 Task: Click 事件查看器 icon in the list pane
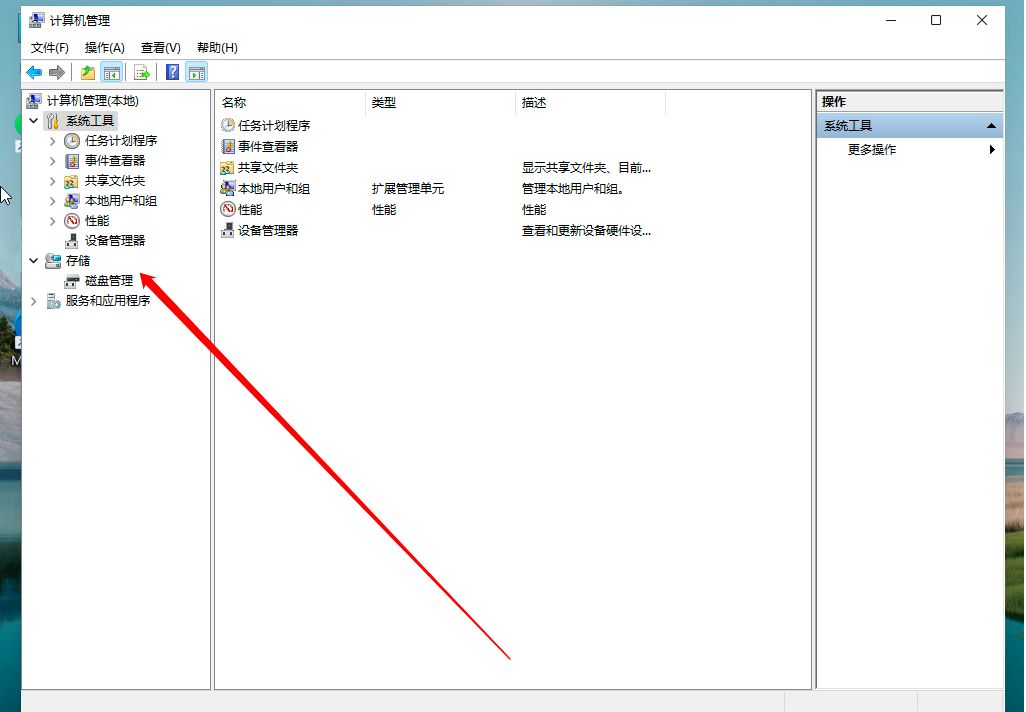227,146
